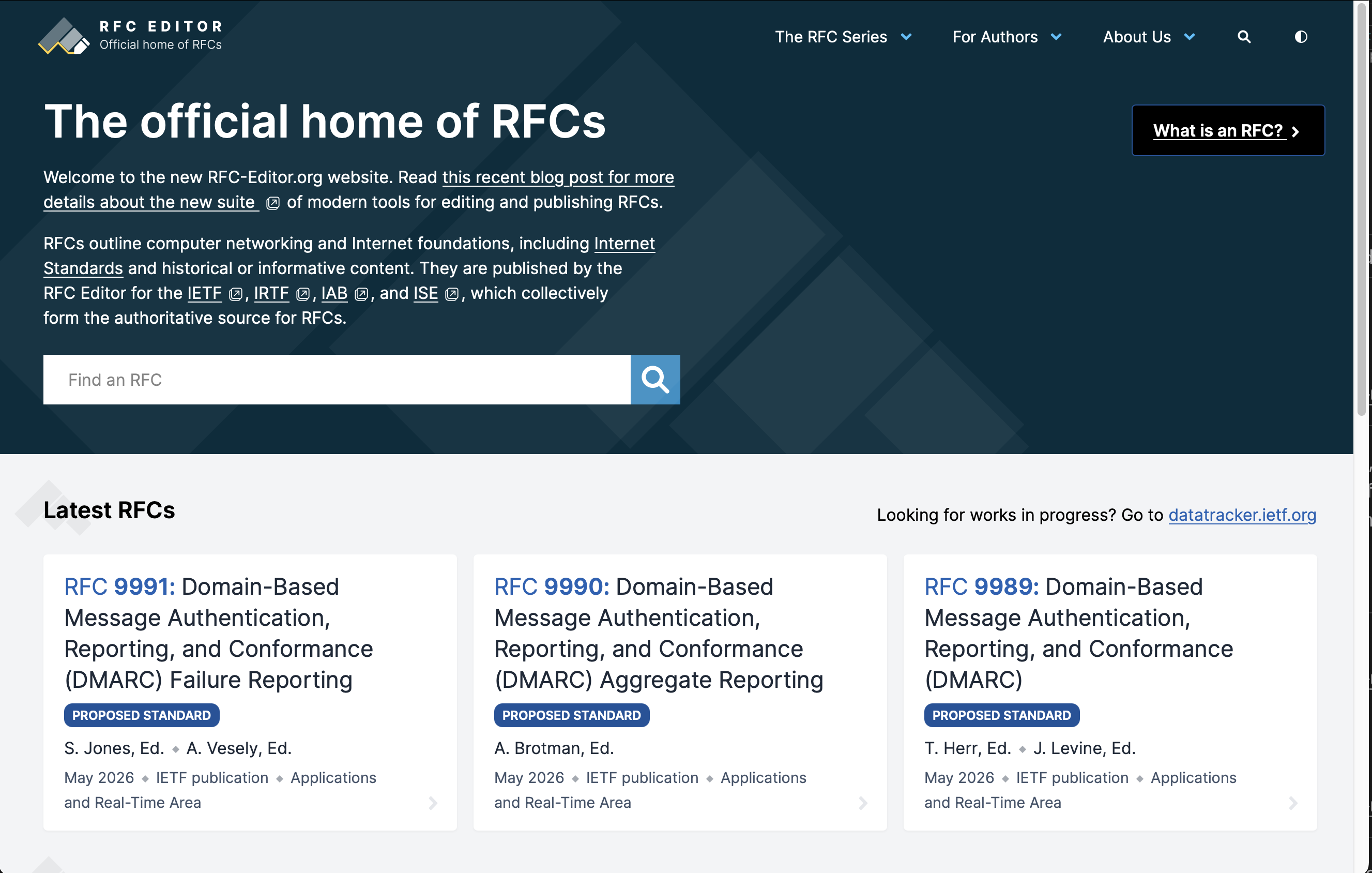Open RFC 9990 DMARC Aggregate Reporting title

click(659, 633)
